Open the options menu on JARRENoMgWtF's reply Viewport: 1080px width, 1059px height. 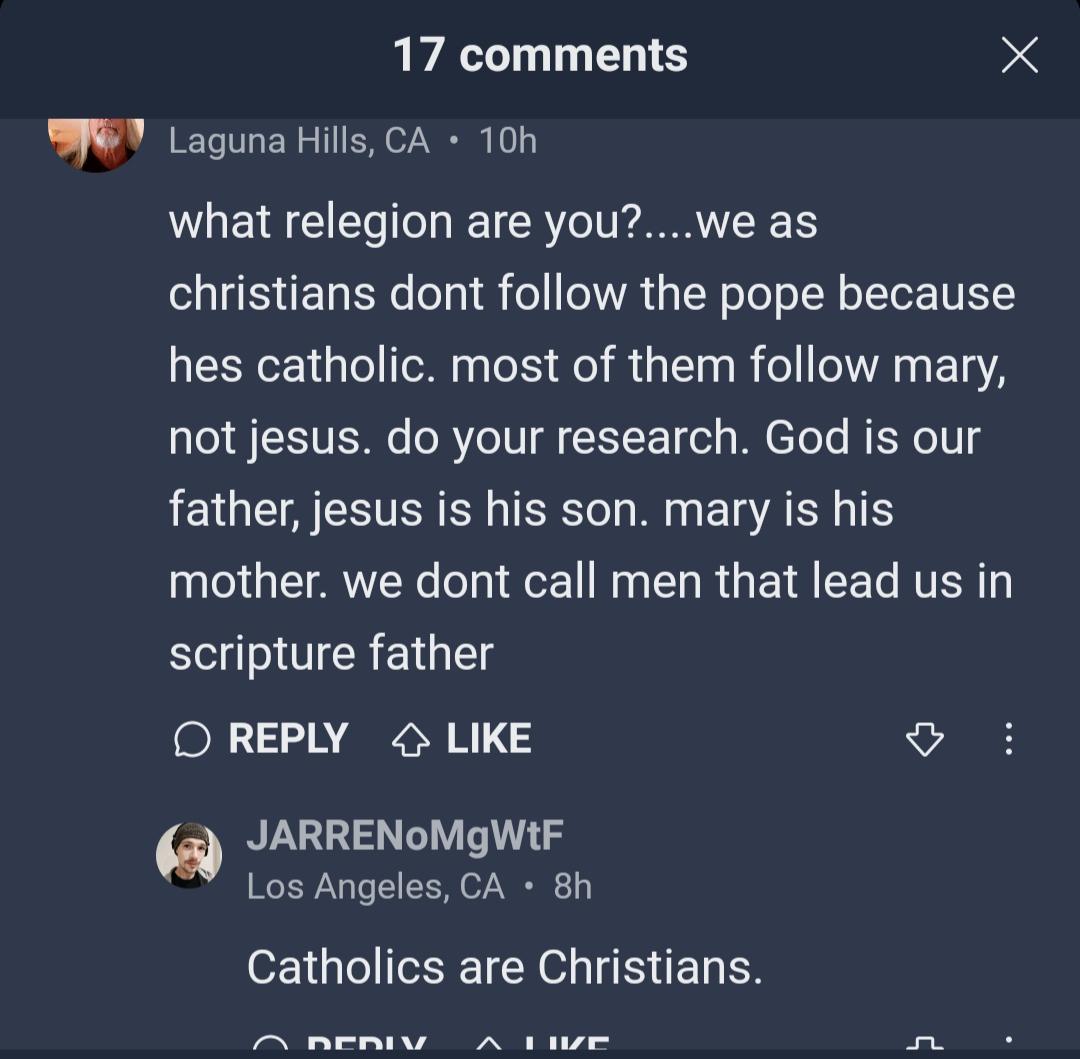(x=1008, y=1045)
